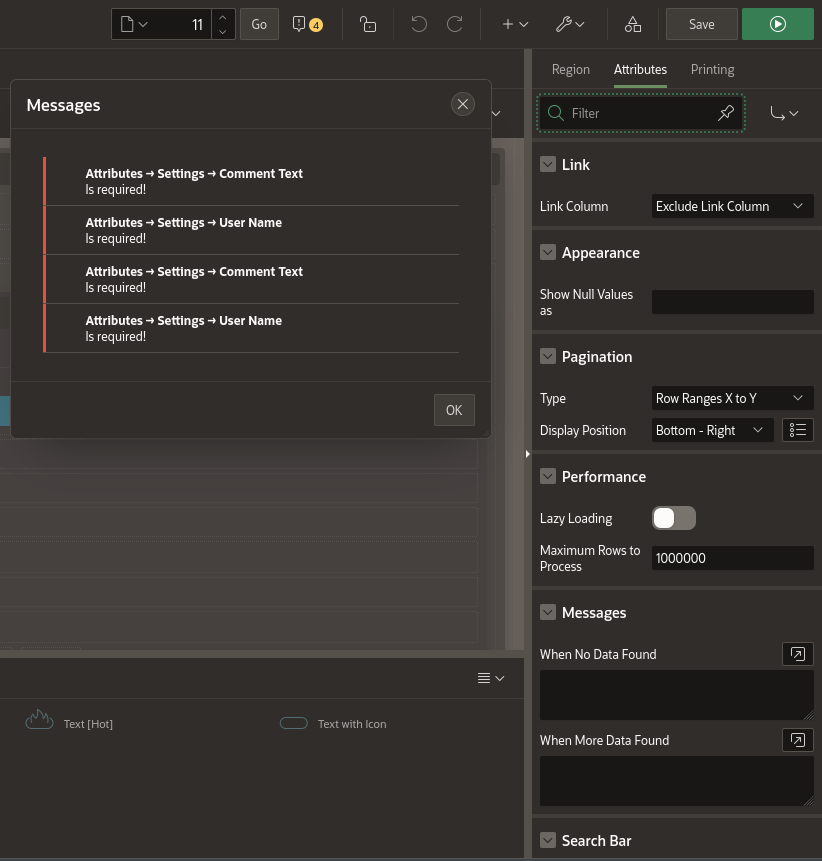This screenshot has height=861, width=822.
Task: Click the Undo arrow icon
Action: coord(419,24)
